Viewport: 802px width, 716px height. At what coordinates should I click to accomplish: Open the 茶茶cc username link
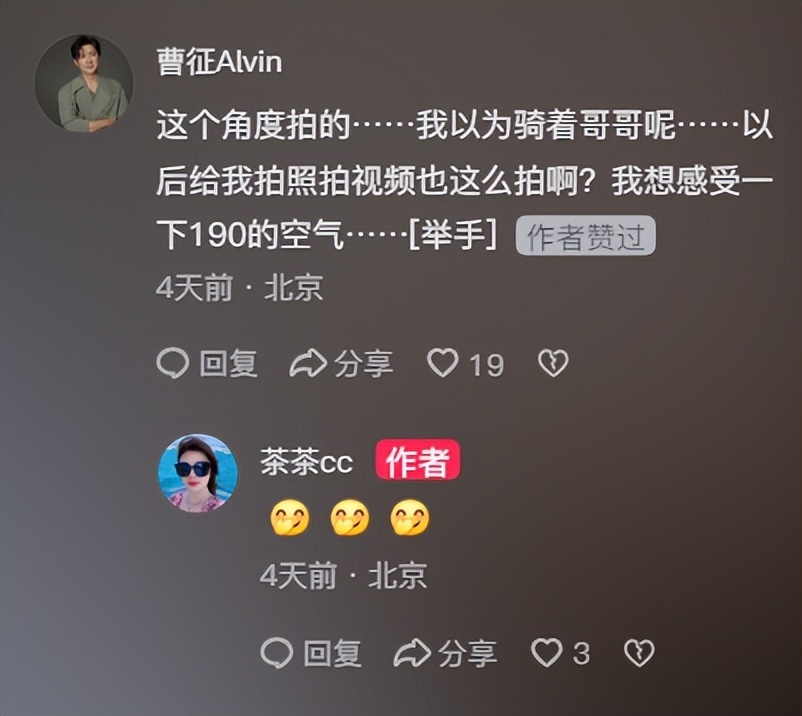pos(306,462)
